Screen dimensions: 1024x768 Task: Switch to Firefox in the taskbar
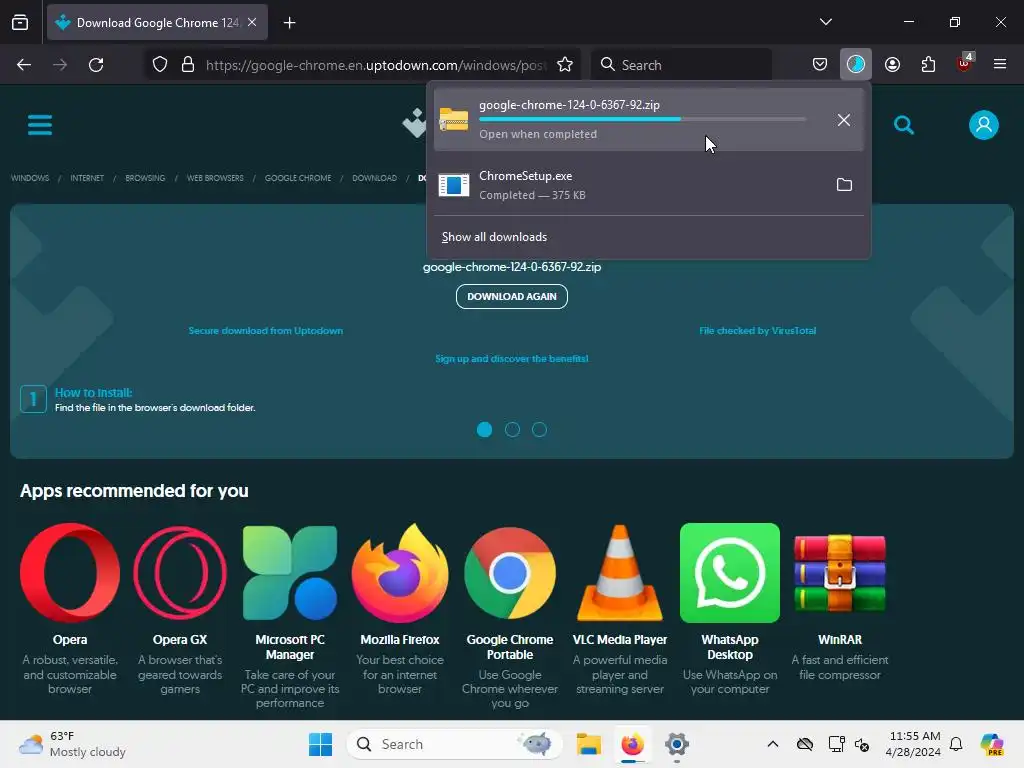[632, 744]
